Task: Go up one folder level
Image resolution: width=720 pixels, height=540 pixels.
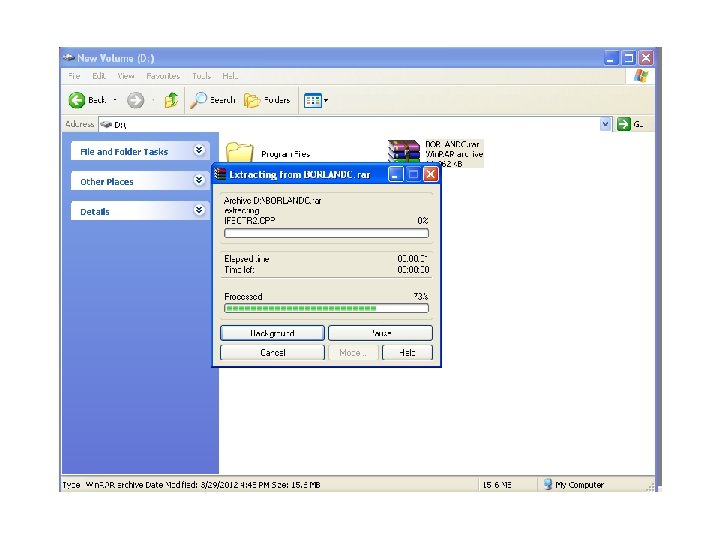Action: [x=171, y=100]
